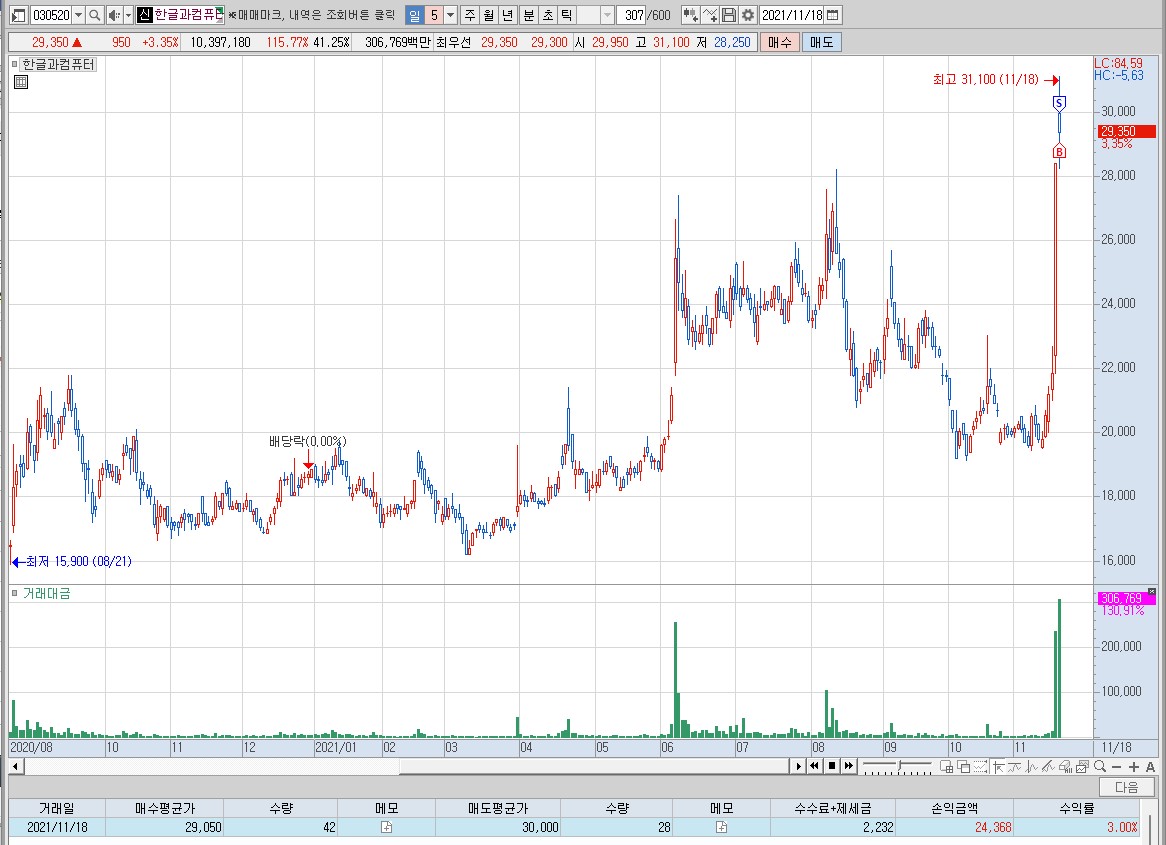
Task: Click the crosshair cursor icon in bottom toolbar
Action: [x=999, y=767]
